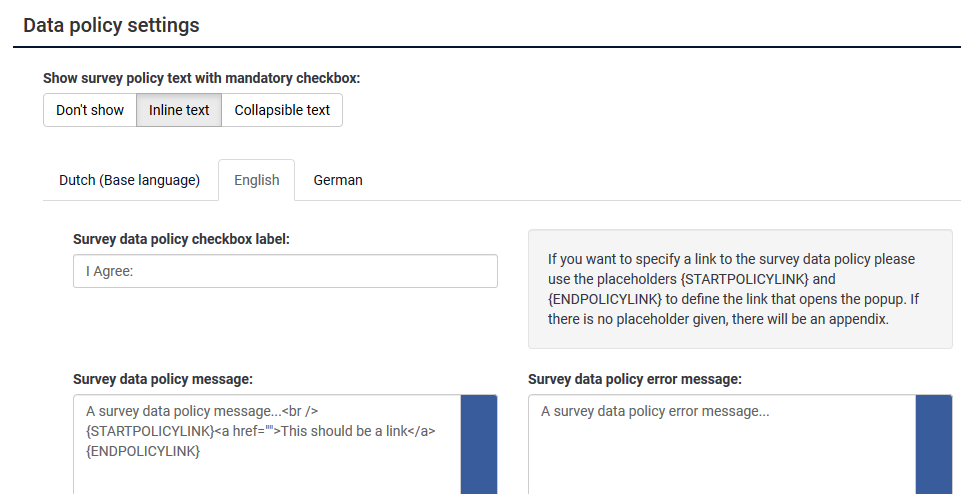Click the grey placeholder help info box
961x494 pixels.
740,289
